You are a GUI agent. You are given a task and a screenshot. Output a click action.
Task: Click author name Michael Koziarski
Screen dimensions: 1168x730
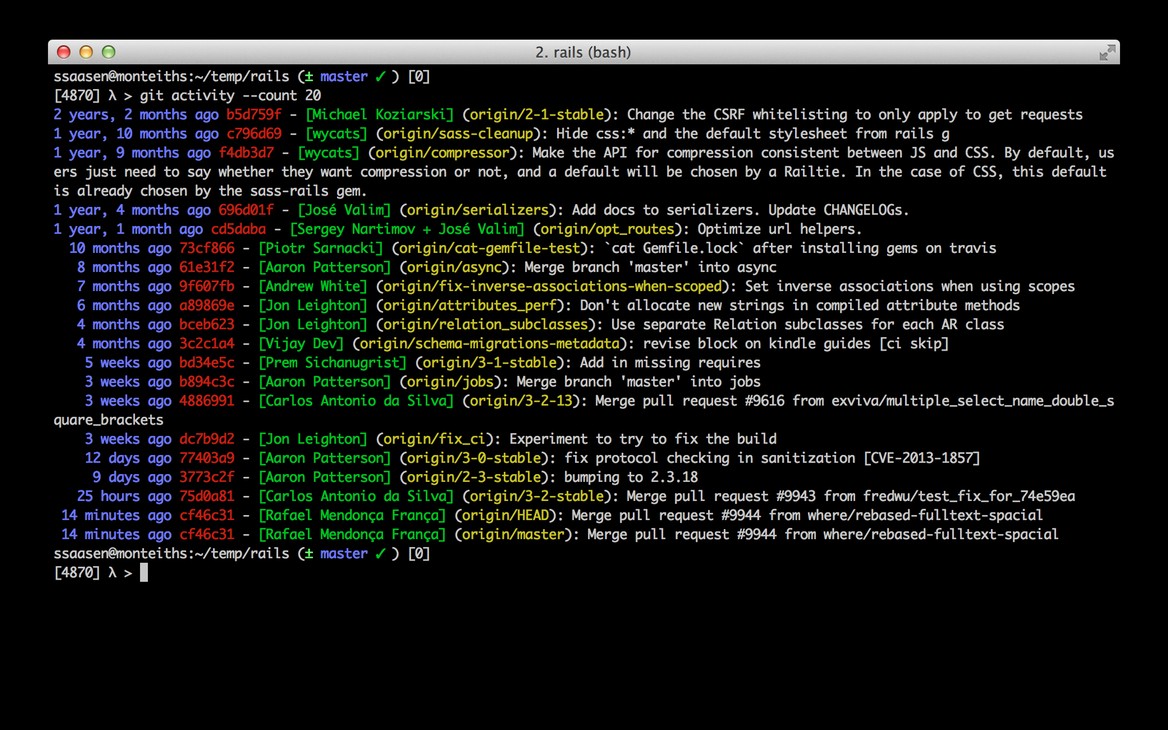[380, 115]
